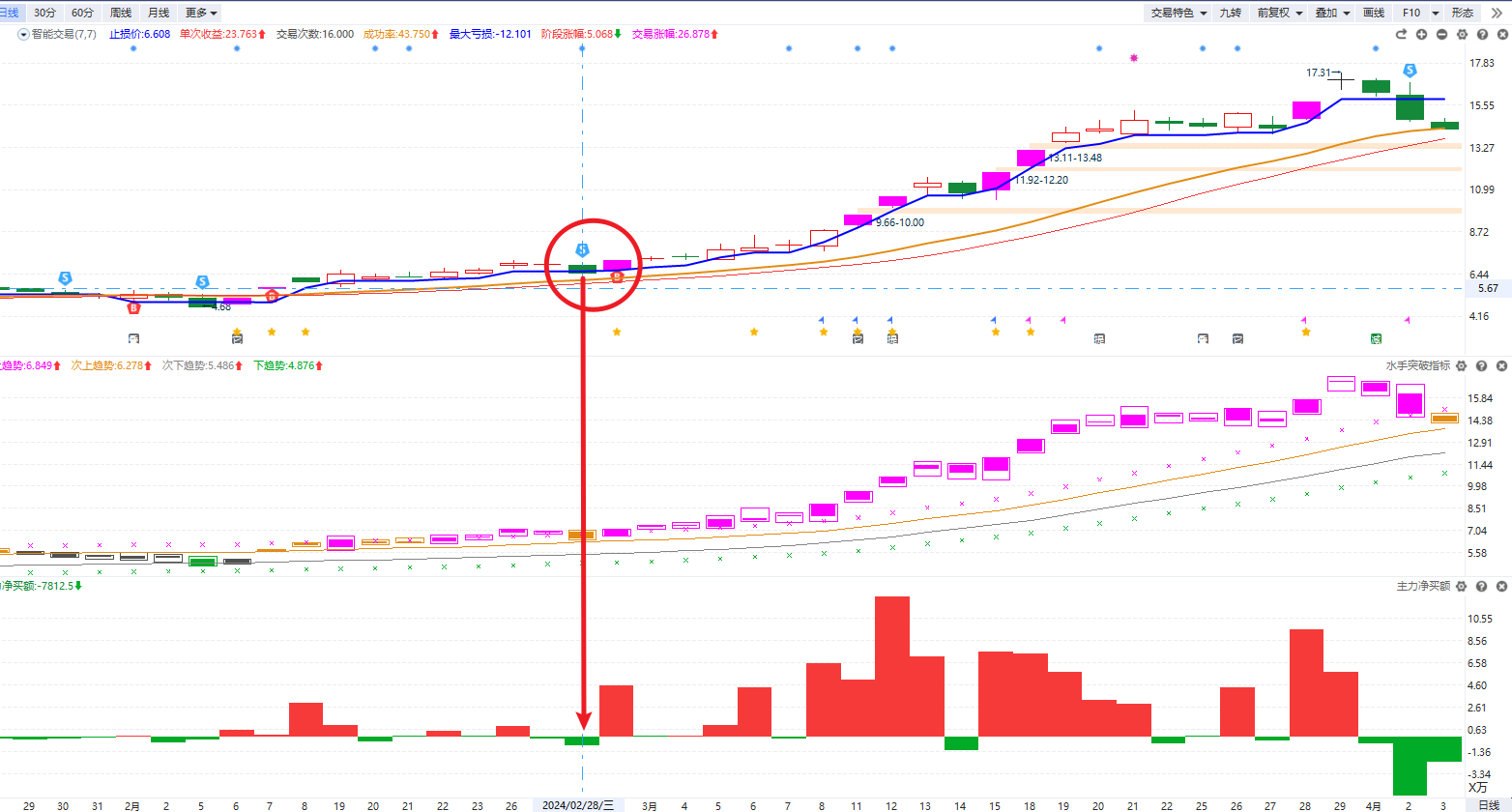This screenshot has width=1512, height=812.
Task: Click the S sell marker on February 5 candle
Action: pos(202,282)
